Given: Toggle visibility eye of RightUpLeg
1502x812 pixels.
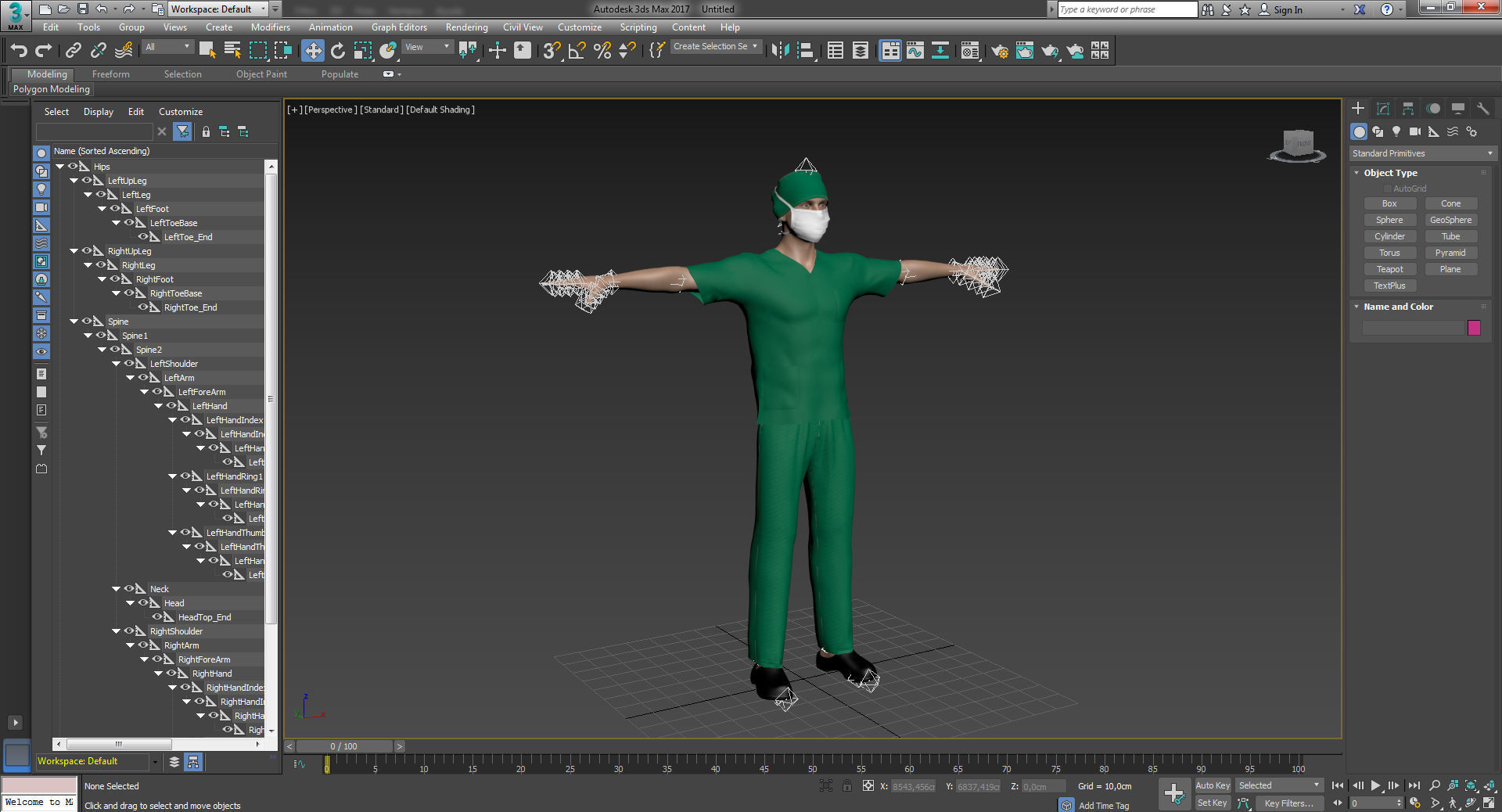Looking at the screenshot, I should coord(87,250).
